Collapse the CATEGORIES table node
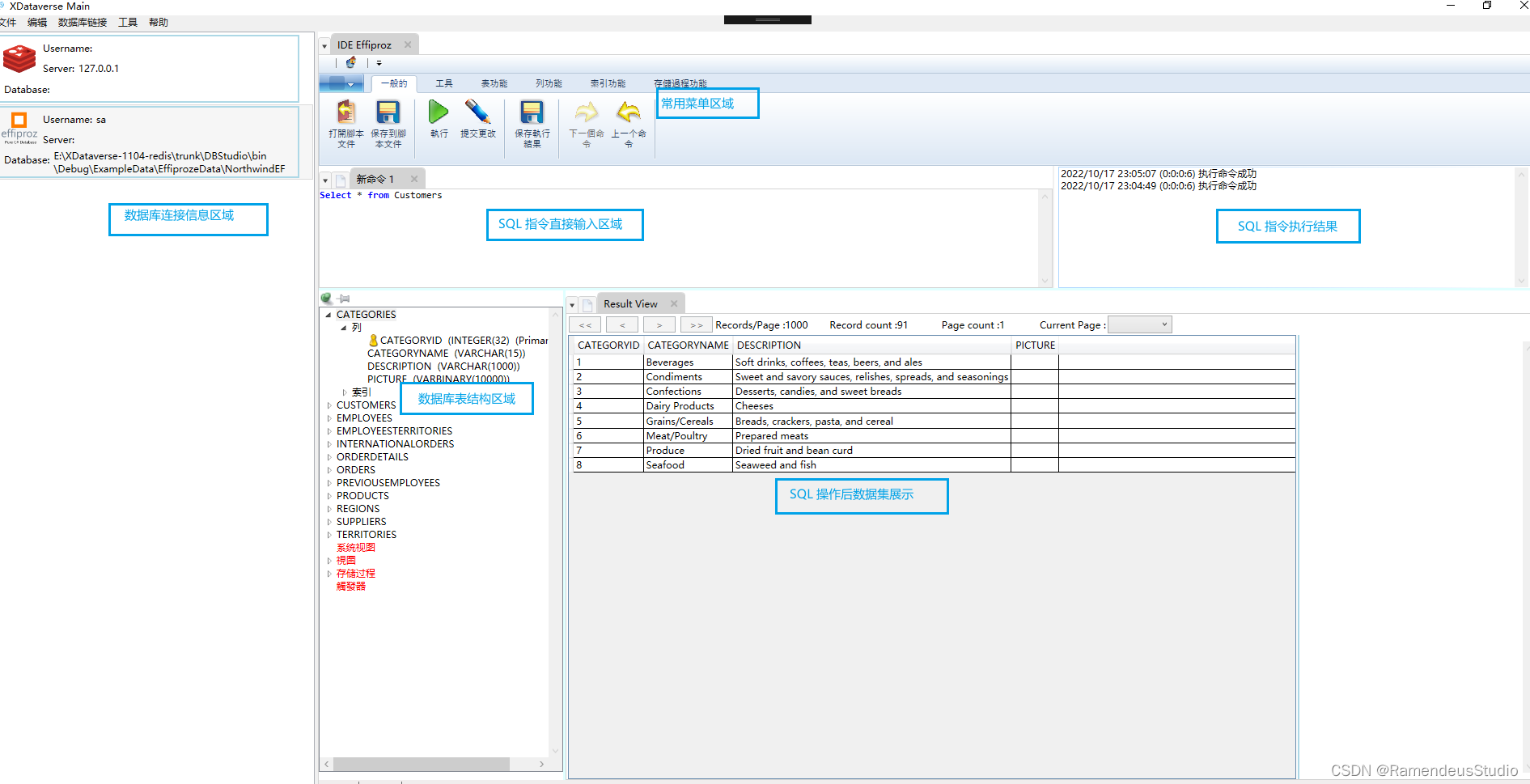1530x784 pixels. (x=328, y=315)
